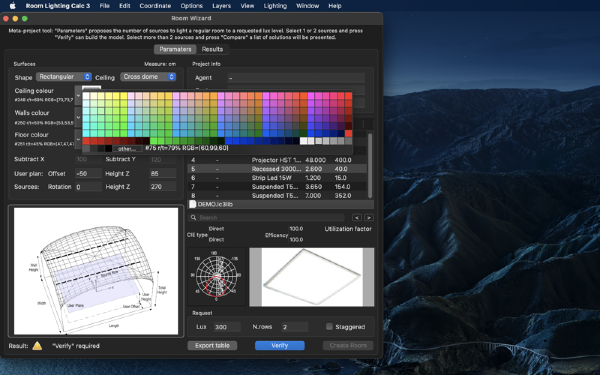This screenshot has height=375, width=600.
Task: Open the Edit menu
Action: (x=125, y=6)
